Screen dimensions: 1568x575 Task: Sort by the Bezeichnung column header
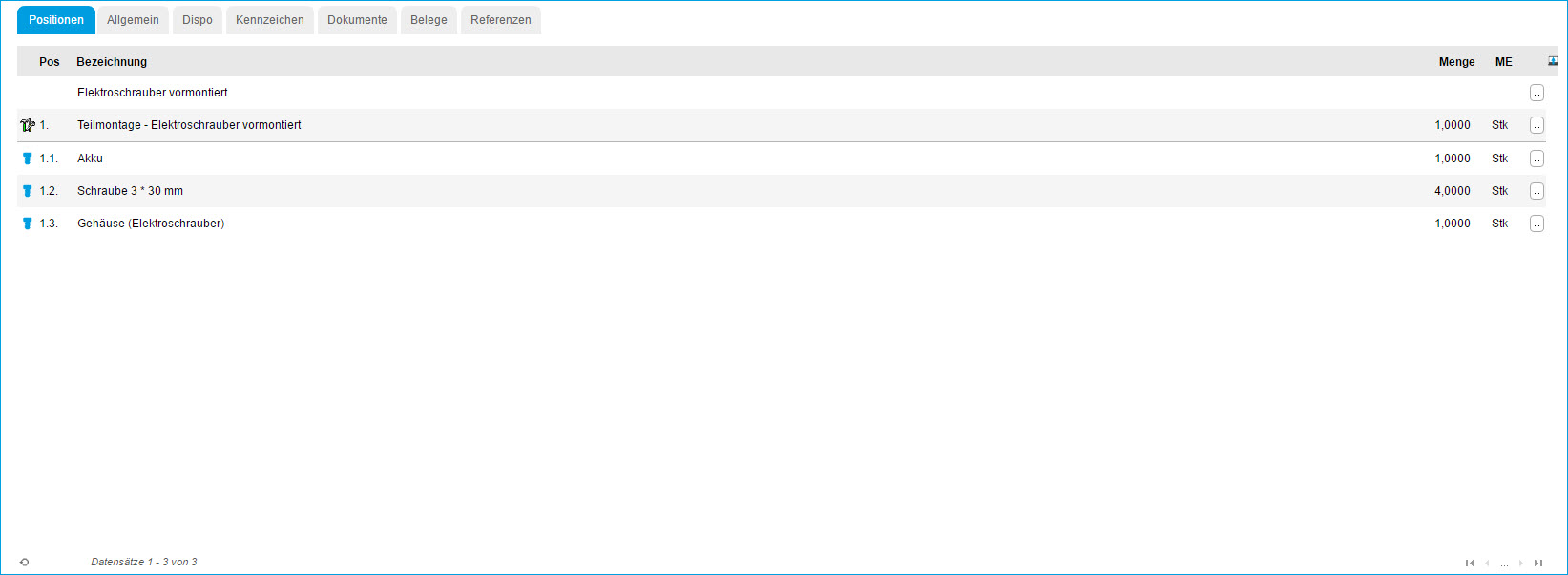click(x=112, y=62)
